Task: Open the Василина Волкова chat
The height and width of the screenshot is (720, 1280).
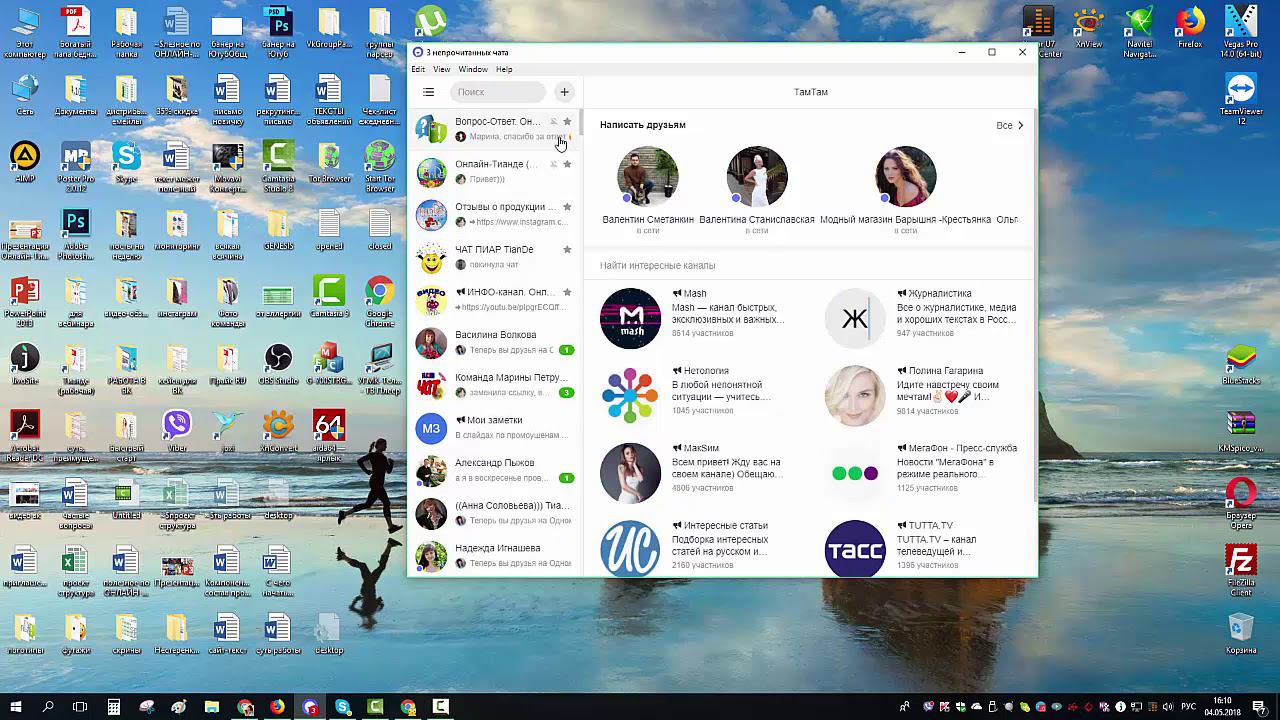Action: coord(495,343)
